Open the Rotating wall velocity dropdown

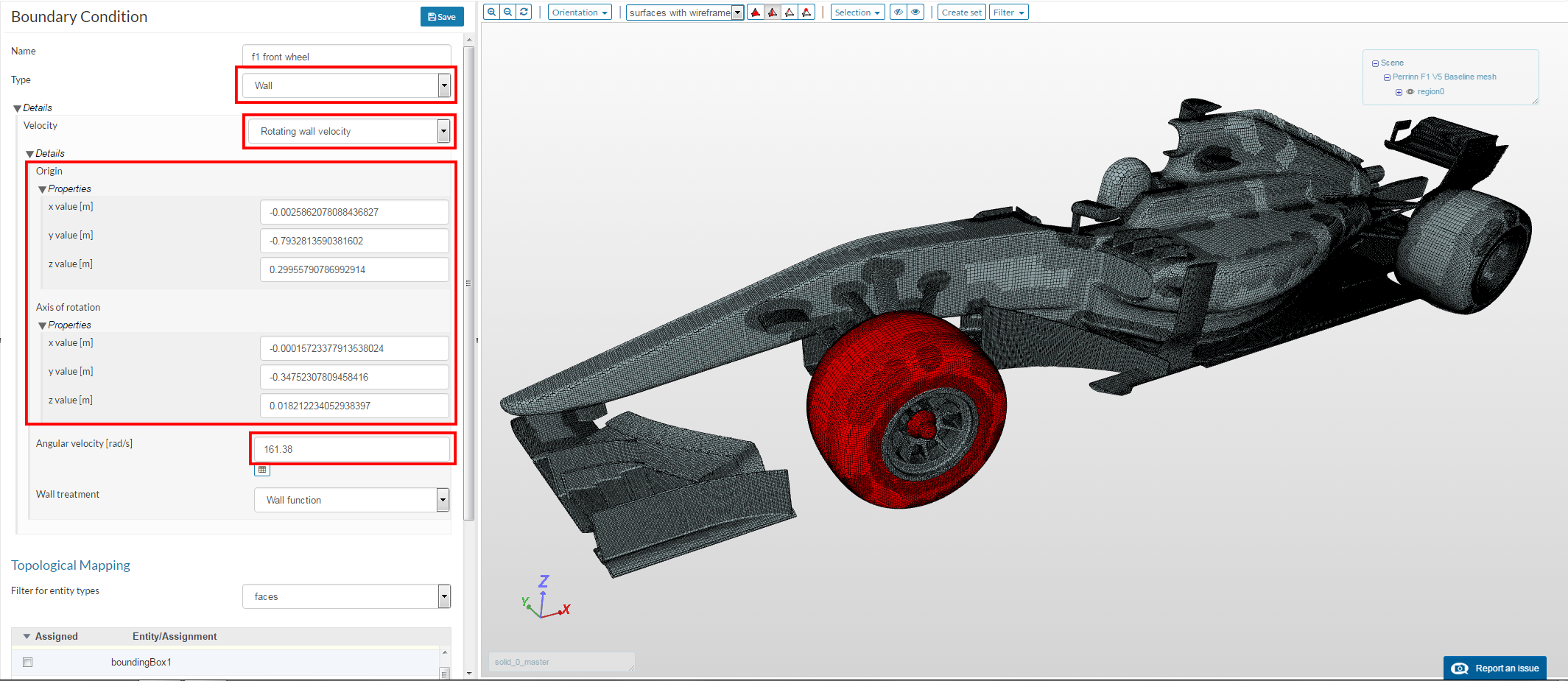coord(349,131)
